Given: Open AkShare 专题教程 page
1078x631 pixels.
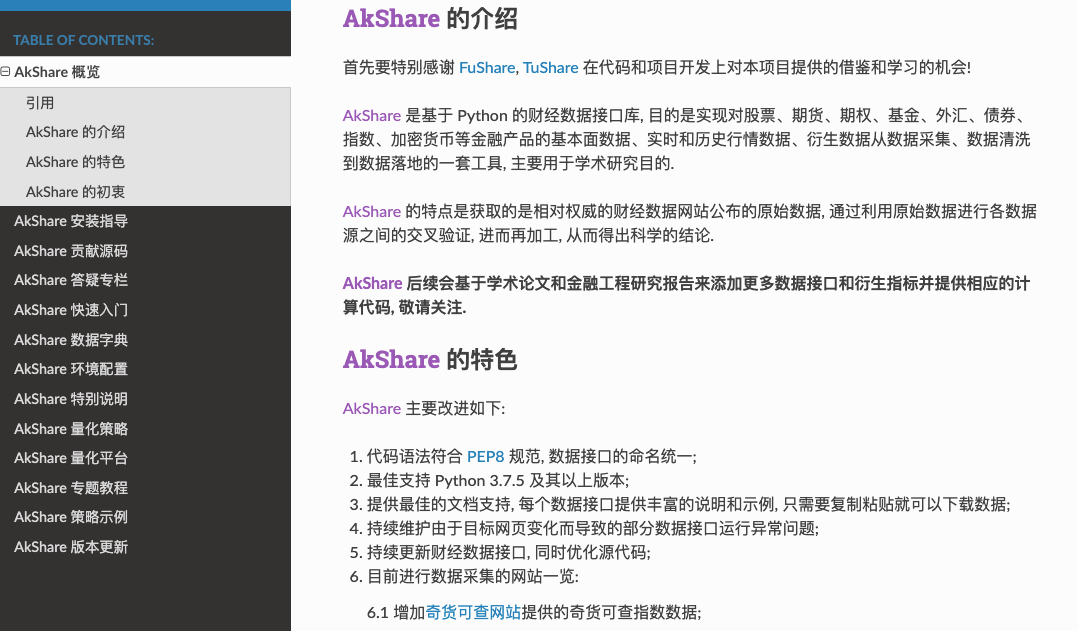Looking at the screenshot, I should [71, 488].
